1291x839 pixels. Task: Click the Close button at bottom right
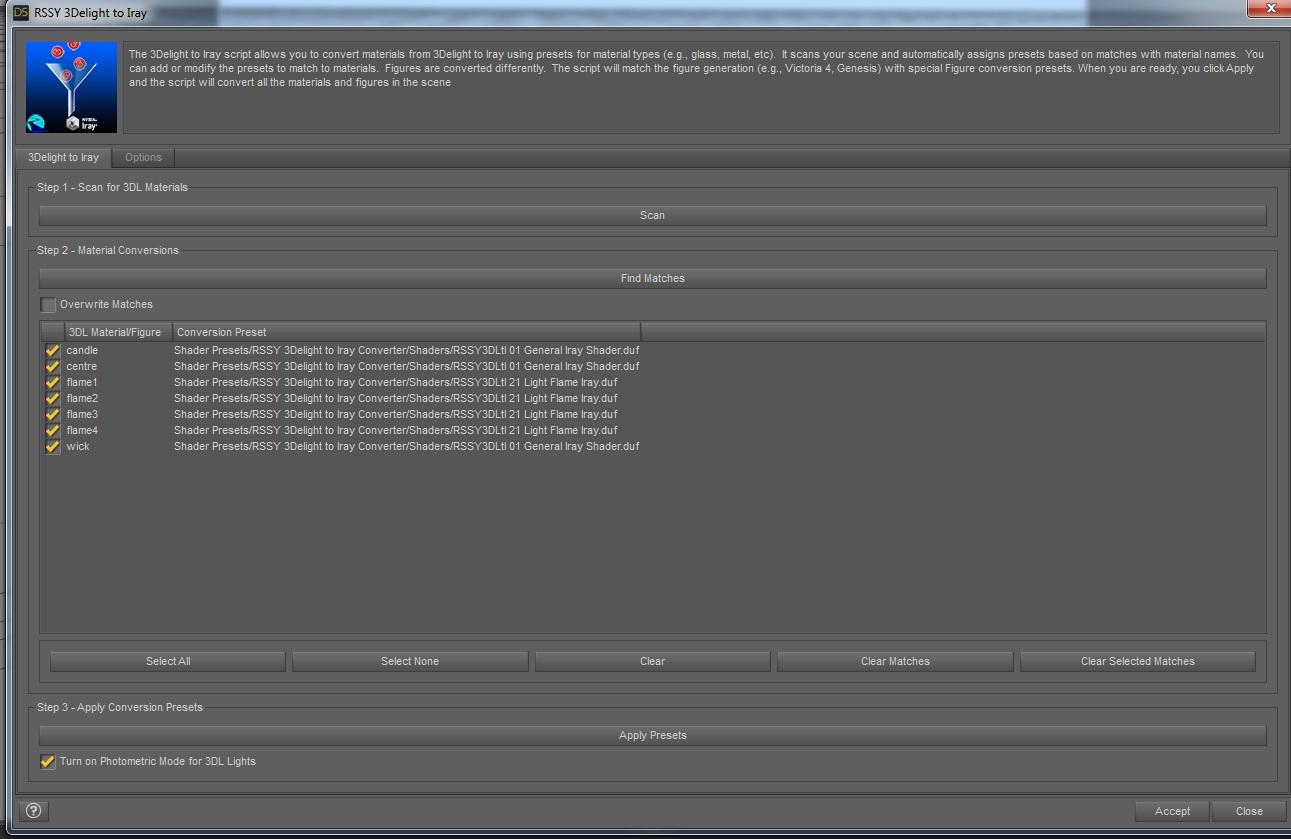[x=1249, y=811]
